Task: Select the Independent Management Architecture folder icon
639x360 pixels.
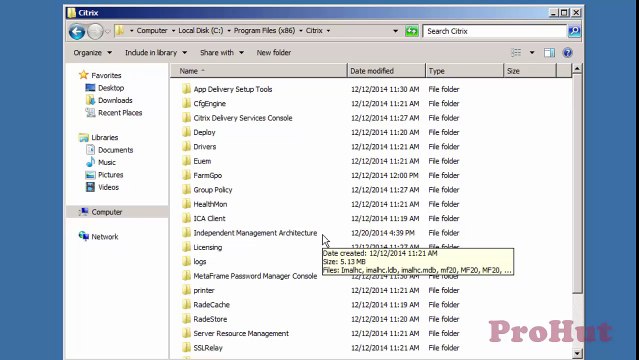Action: click(x=186, y=233)
